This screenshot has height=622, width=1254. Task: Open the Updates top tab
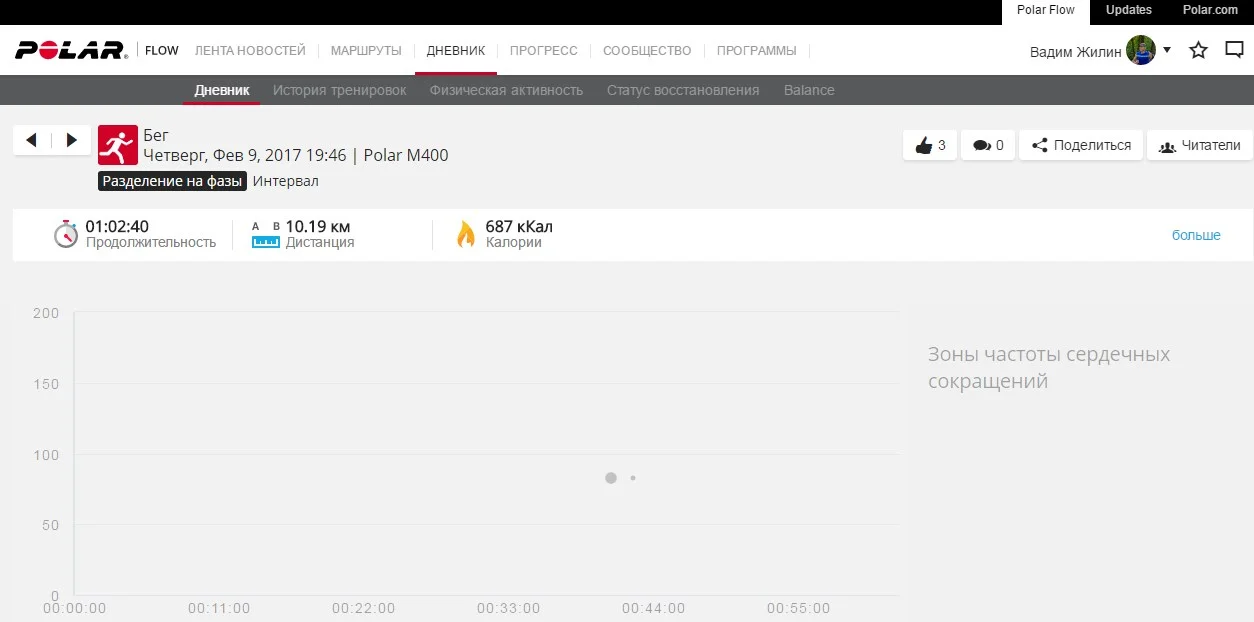tap(1128, 10)
